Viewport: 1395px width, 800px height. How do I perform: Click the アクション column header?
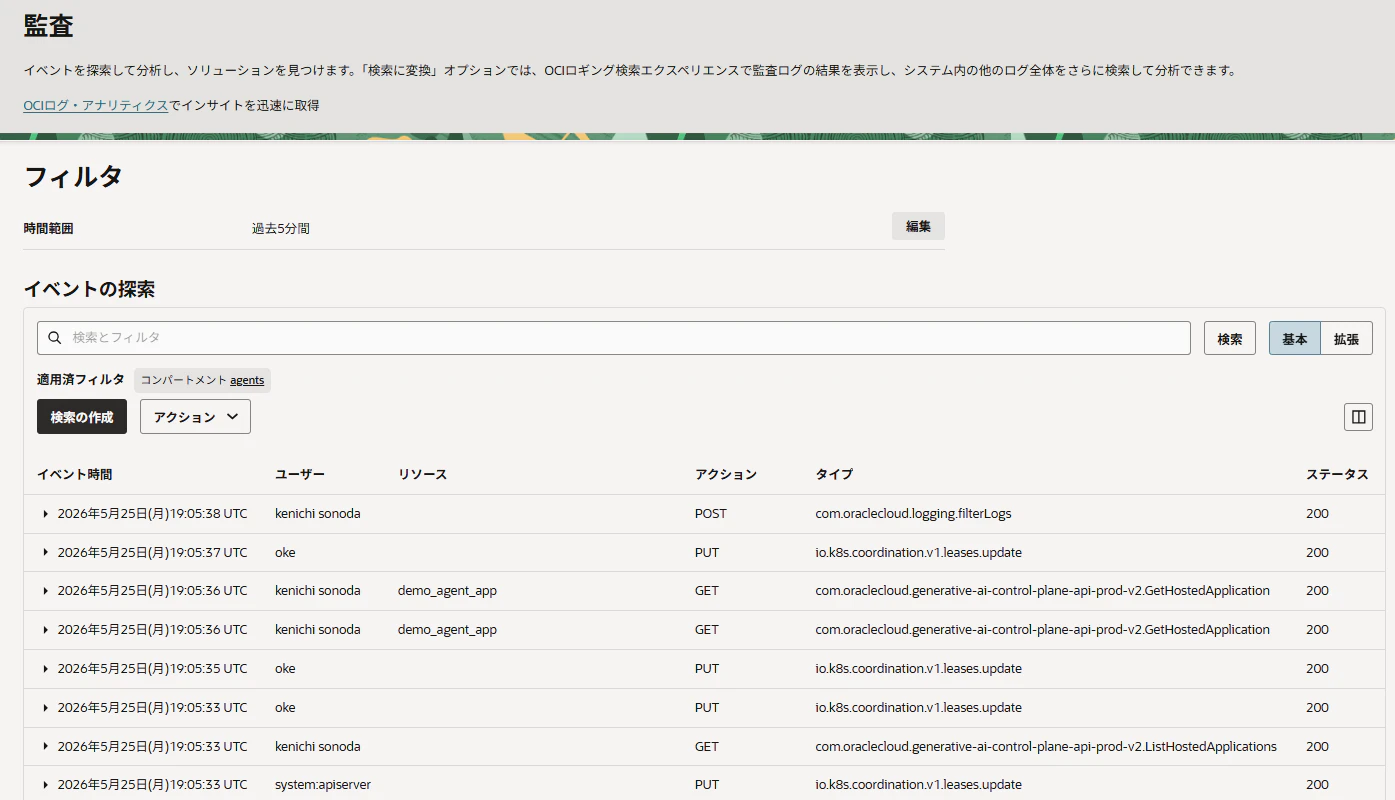pyautogui.click(x=726, y=474)
